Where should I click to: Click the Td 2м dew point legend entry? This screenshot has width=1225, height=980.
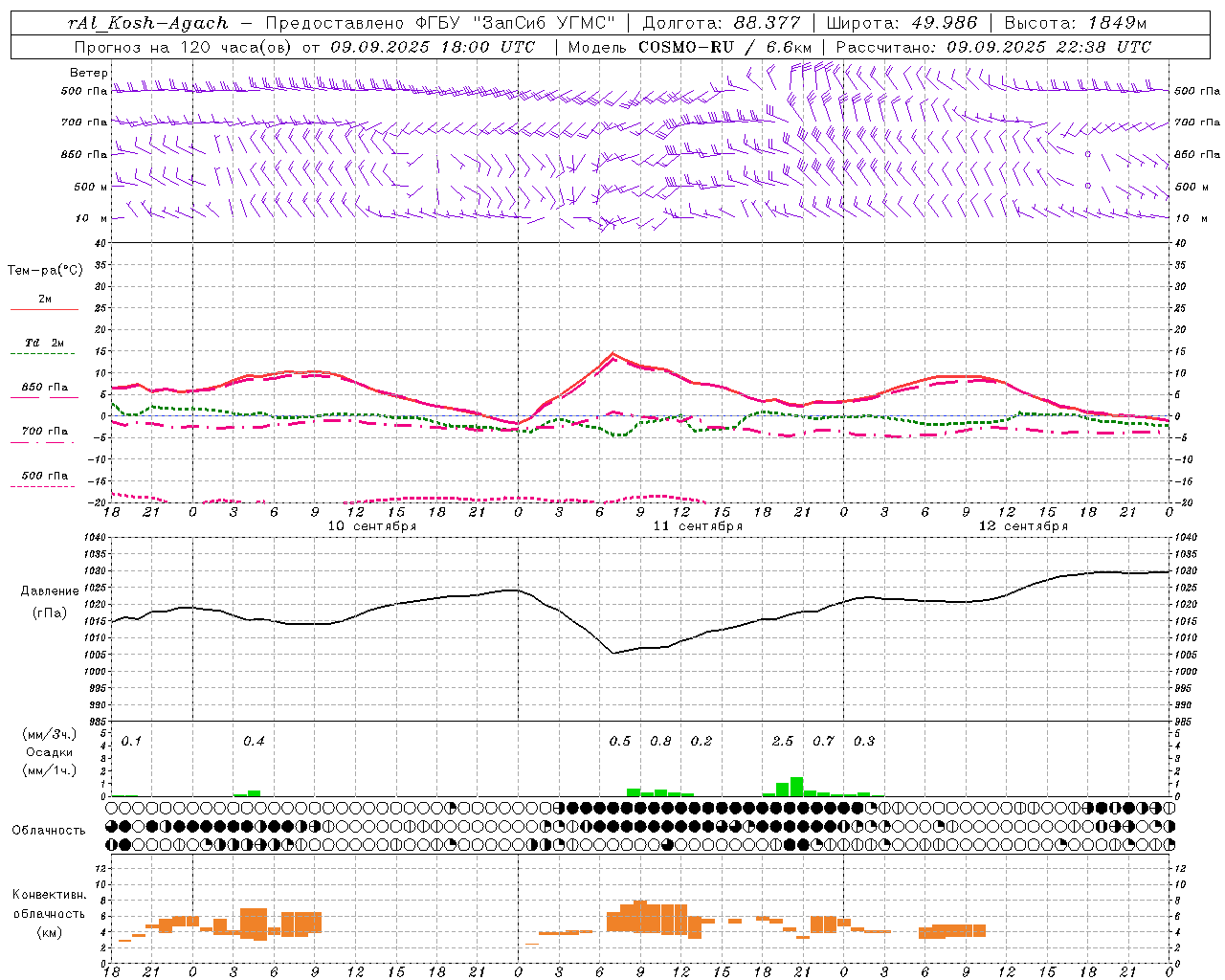click(x=45, y=347)
